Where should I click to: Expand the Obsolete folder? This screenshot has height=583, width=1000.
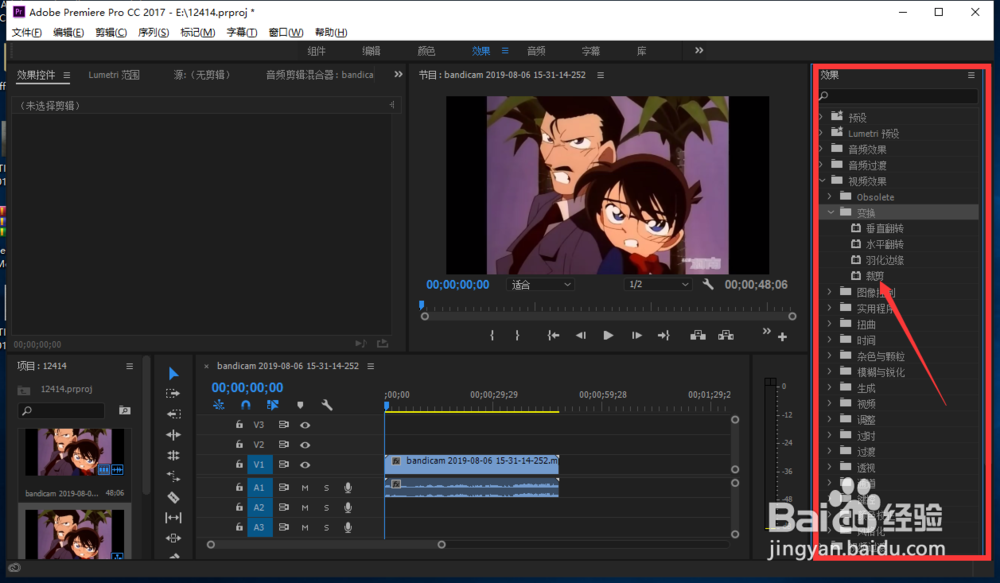pos(830,196)
